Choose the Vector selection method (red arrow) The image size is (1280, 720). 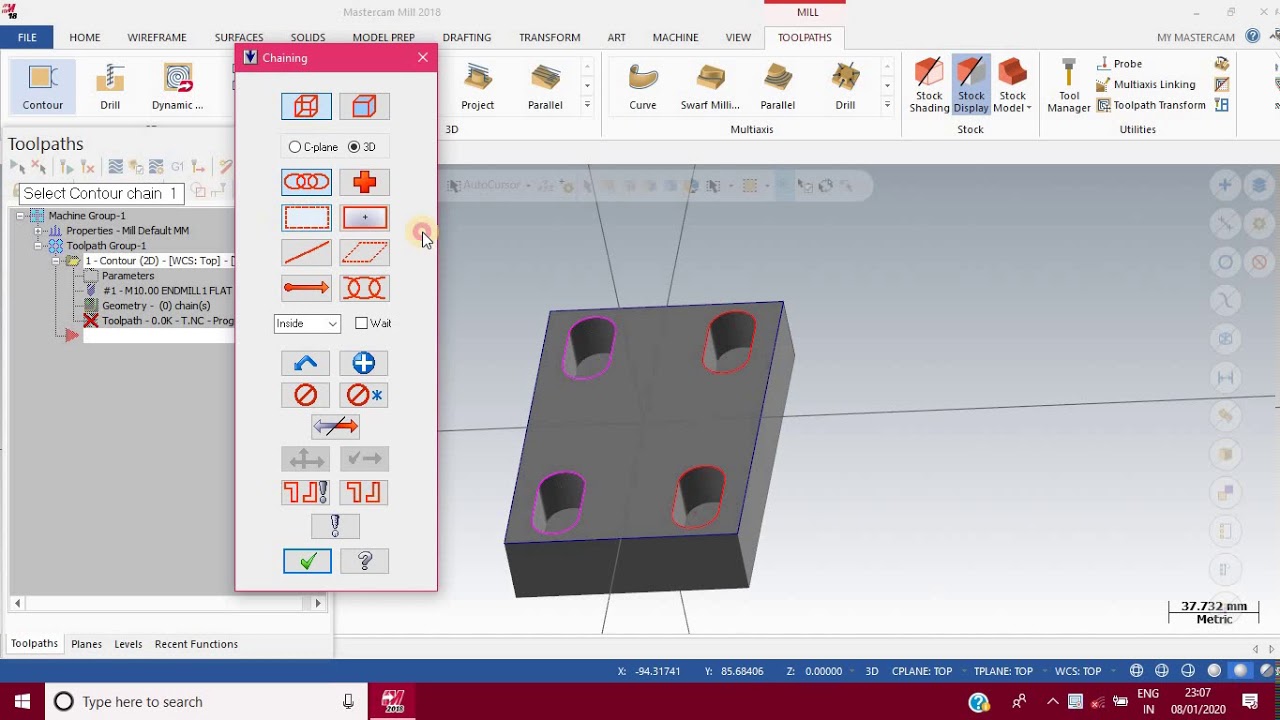point(306,289)
